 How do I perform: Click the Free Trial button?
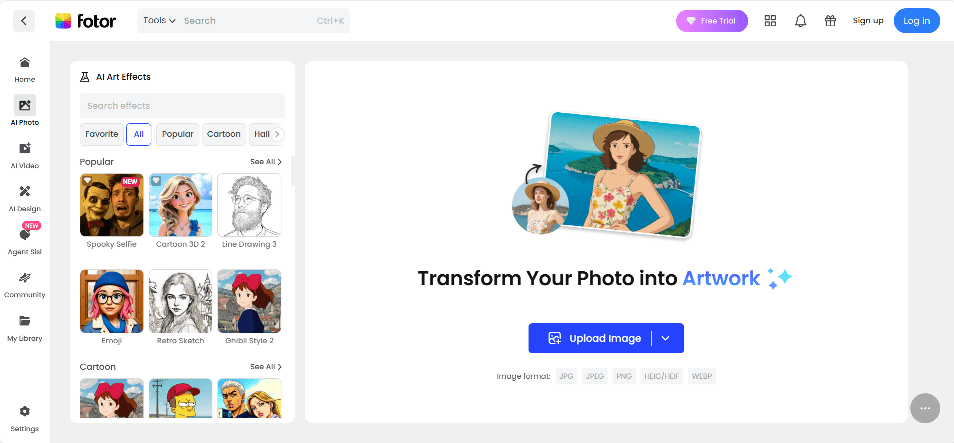pos(711,21)
